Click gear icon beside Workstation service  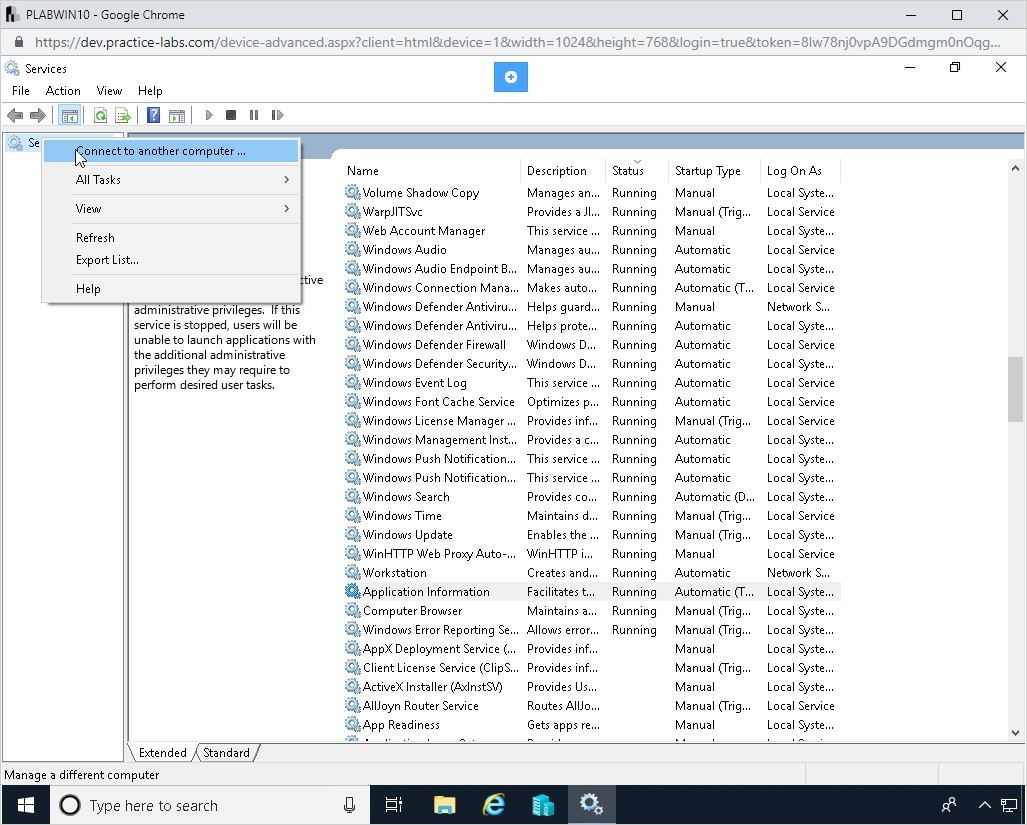coord(352,572)
